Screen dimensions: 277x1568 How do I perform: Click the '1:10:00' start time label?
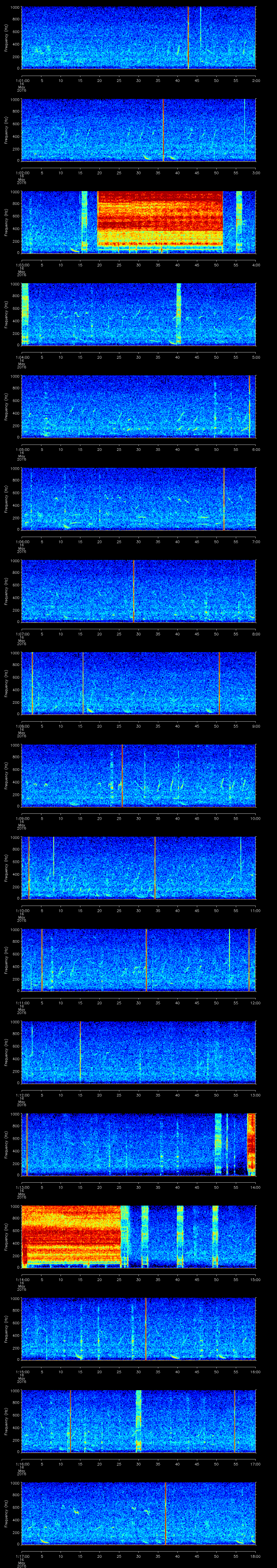[22, 910]
